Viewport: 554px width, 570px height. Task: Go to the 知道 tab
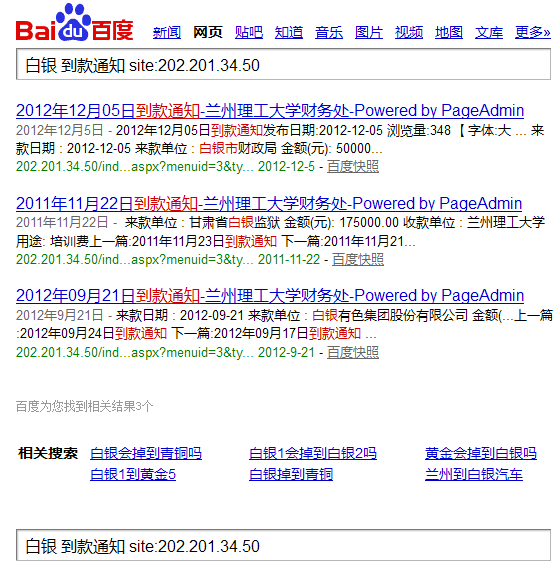(x=289, y=32)
